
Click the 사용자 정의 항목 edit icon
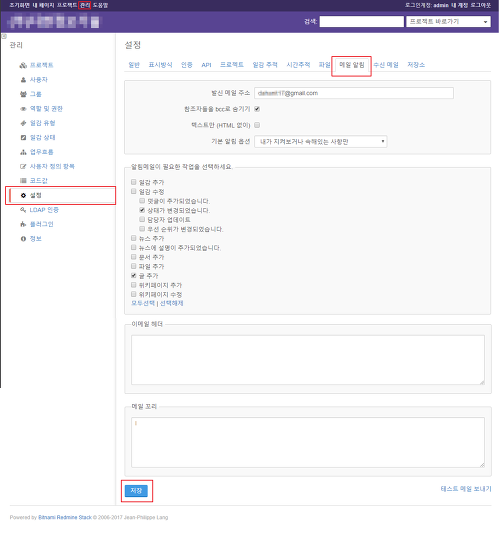23,167
